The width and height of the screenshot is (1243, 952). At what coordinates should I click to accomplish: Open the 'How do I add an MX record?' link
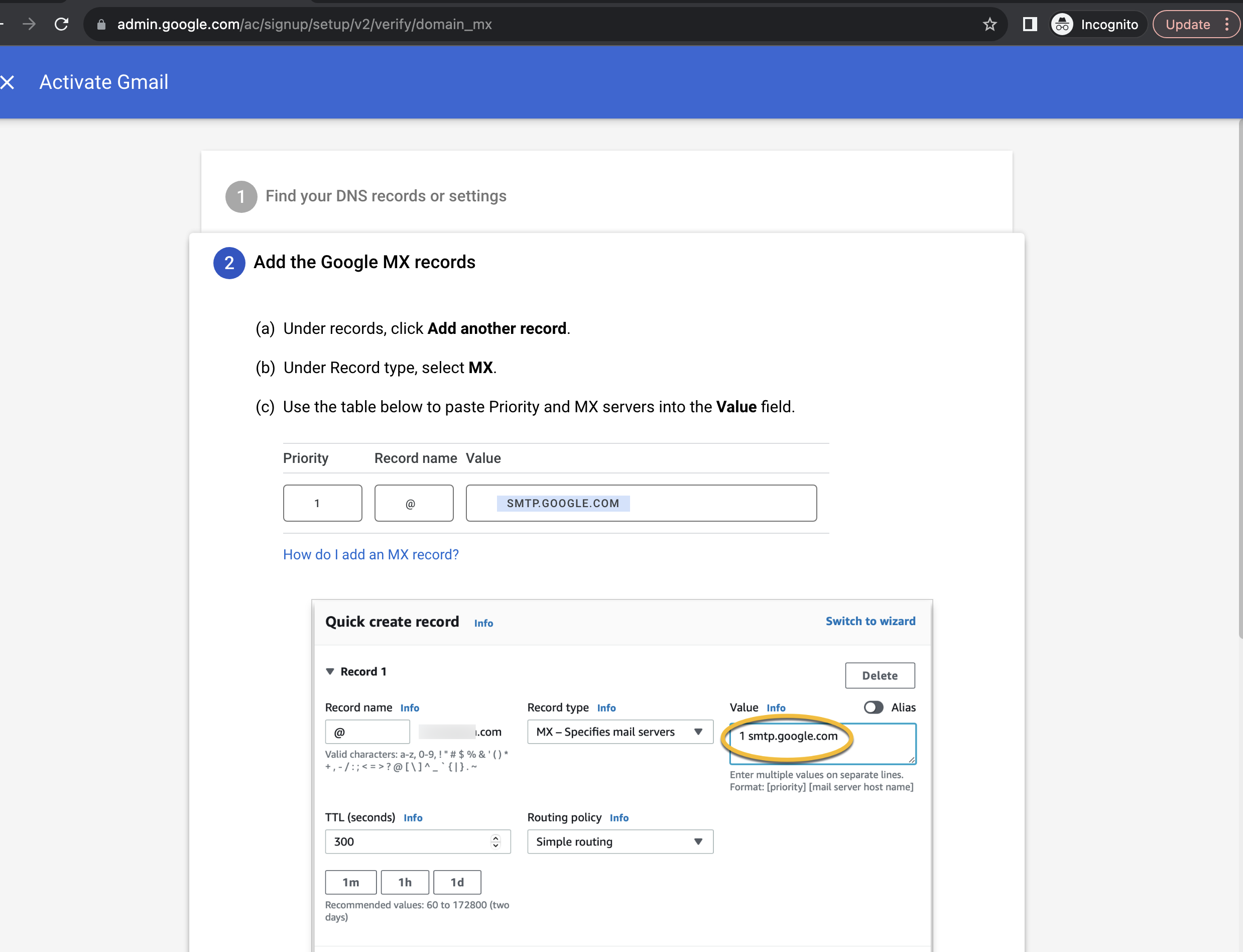coord(370,554)
